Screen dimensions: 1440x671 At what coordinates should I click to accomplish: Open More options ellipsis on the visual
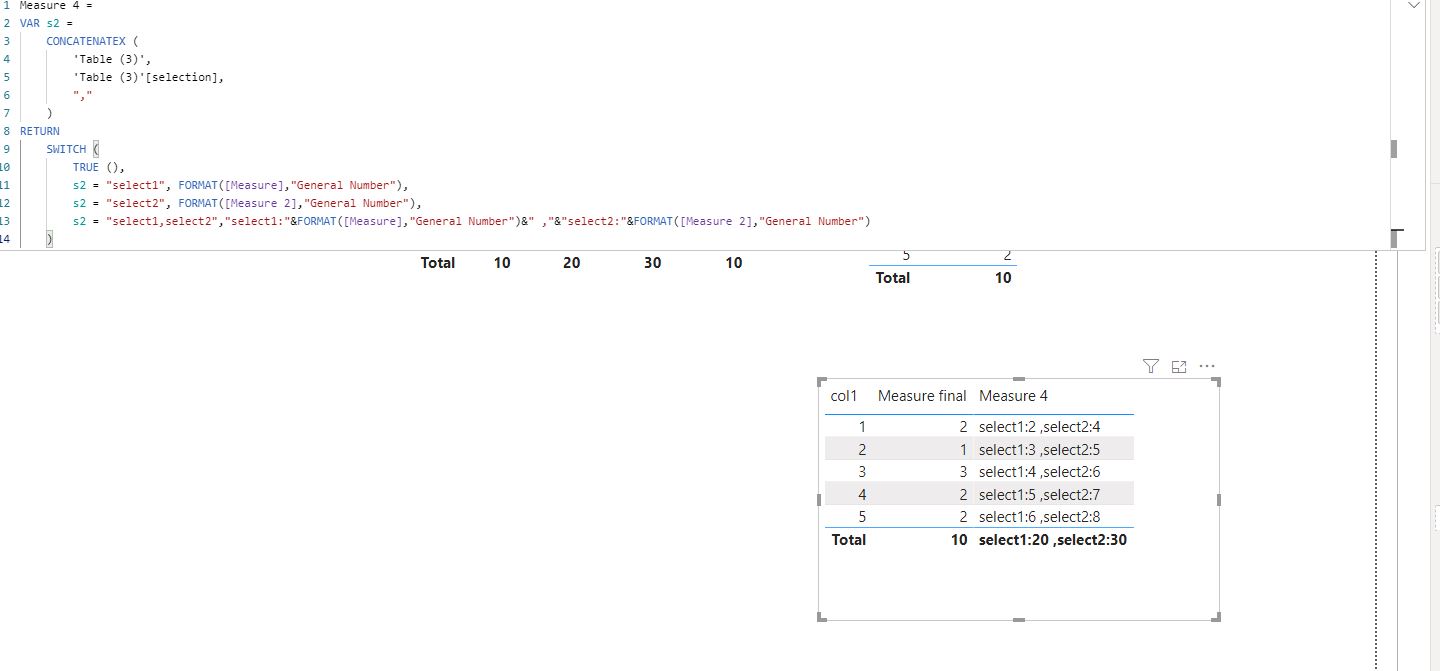click(1207, 367)
